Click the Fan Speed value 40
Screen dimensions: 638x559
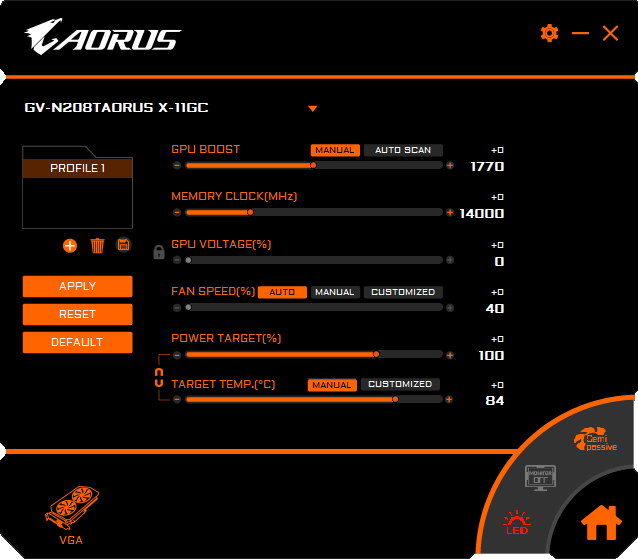click(495, 309)
